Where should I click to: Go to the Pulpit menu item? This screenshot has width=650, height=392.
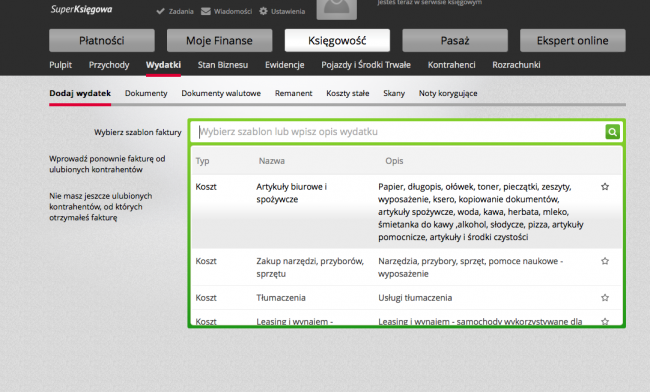tap(61, 65)
